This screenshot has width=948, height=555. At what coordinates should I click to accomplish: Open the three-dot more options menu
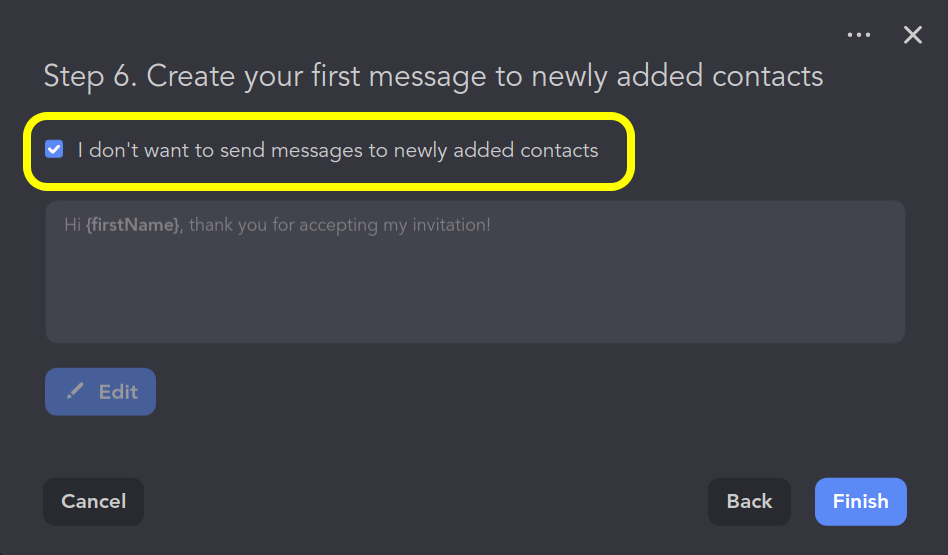pos(859,34)
